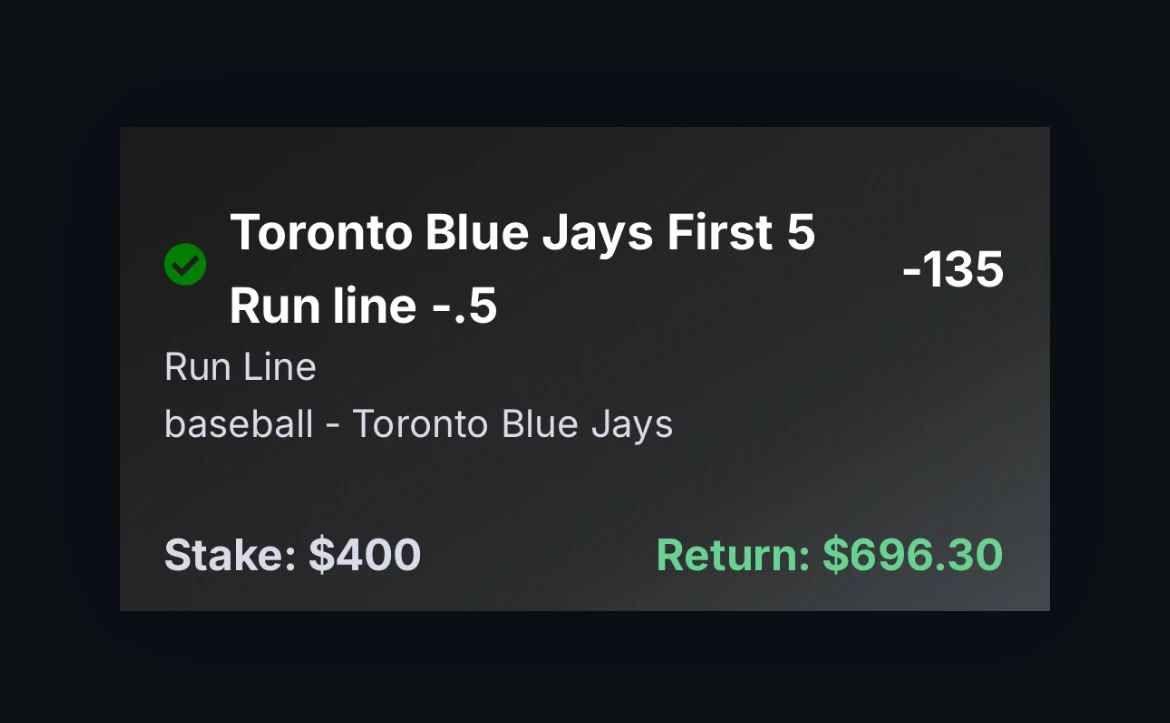This screenshot has height=723, width=1170.
Task: Select the '-.5' handicap in the title
Action: tap(464, 307)
